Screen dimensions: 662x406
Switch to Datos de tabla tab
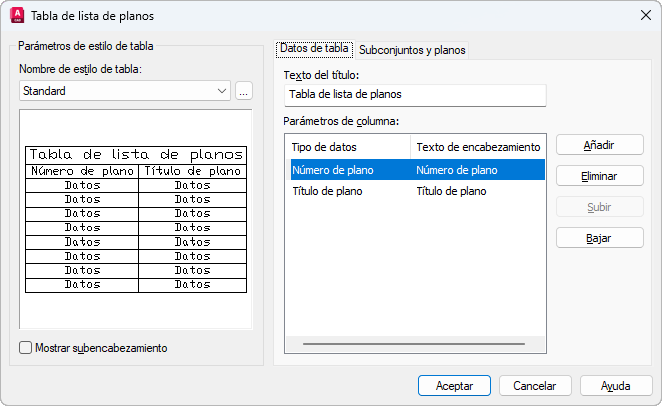(314, 48)
